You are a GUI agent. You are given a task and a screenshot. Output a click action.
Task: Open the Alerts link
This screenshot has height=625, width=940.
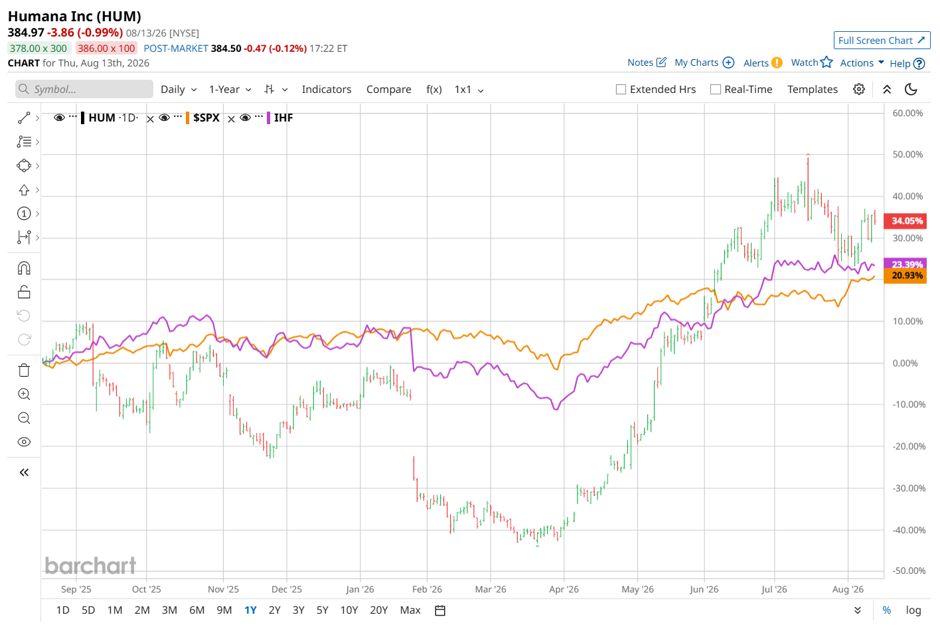click(763, 62)
